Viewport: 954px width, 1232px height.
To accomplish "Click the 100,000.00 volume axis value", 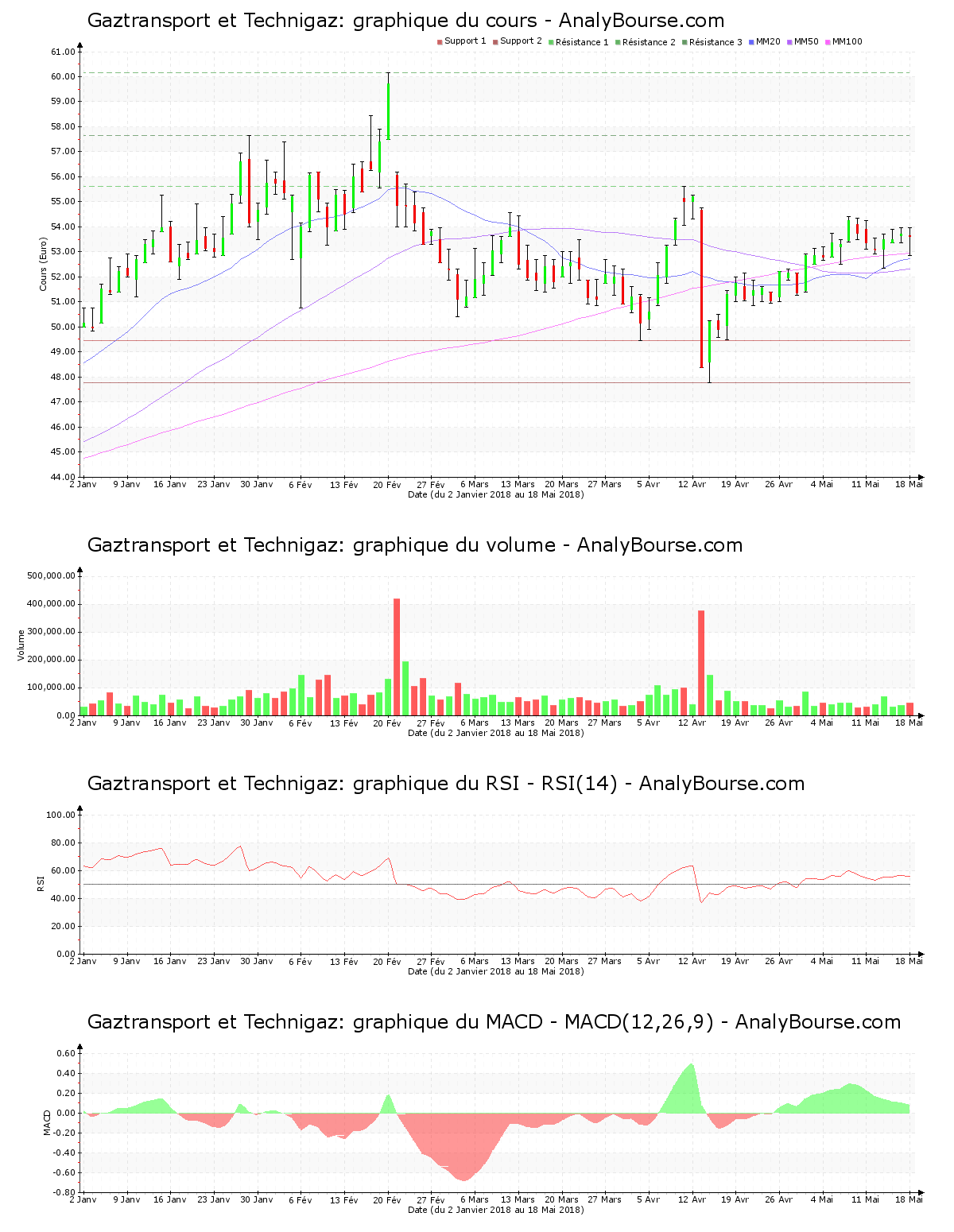I will tap(51, 688).
